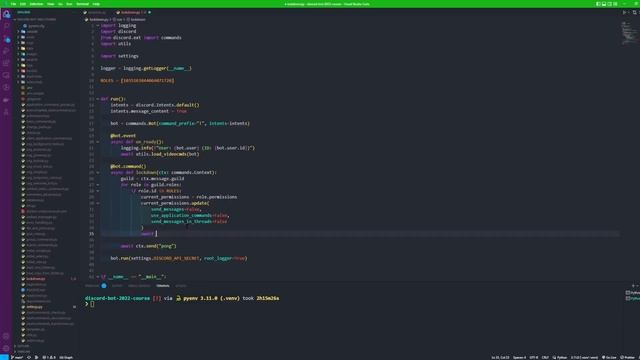Image resolution: width=640 pixels, height=360 pixels.
Task: Collapse the current_permissions.update fold arrow
Action: [98, 203]
